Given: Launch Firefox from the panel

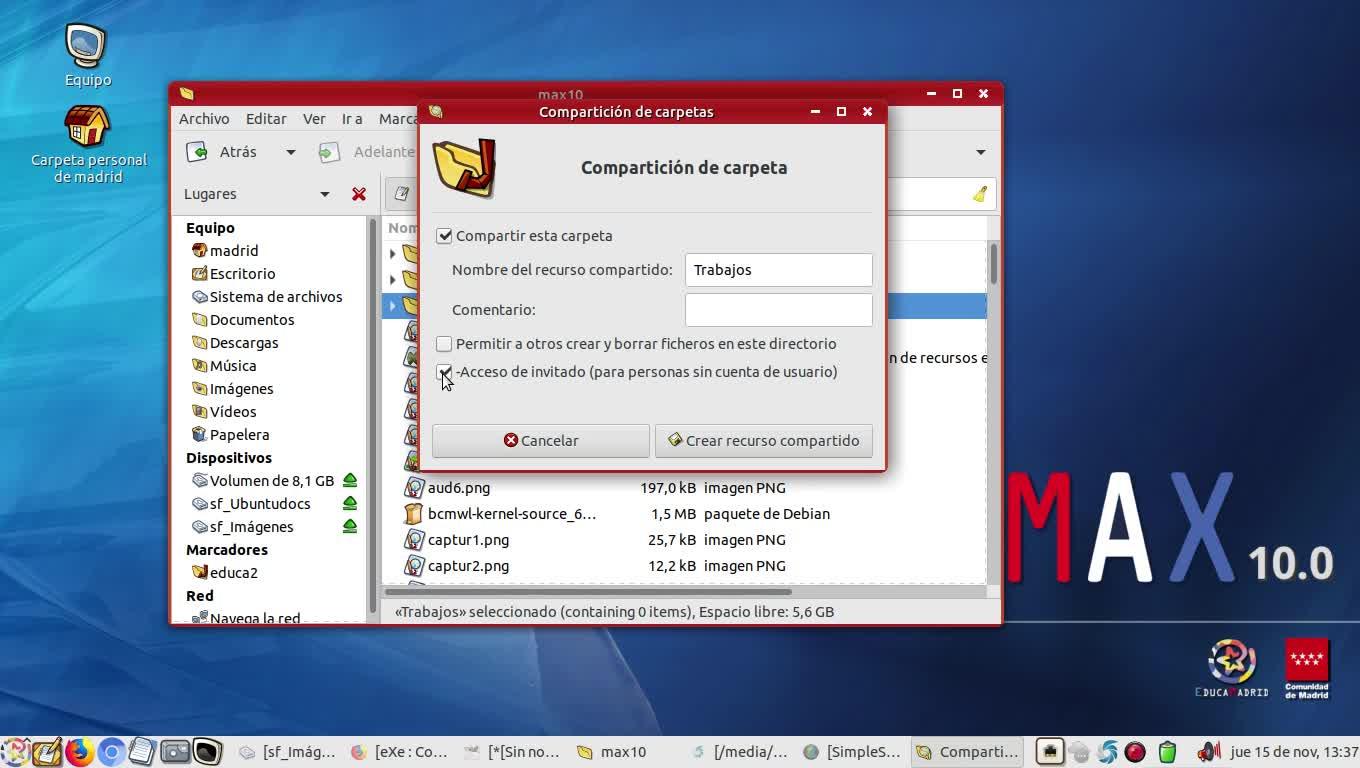Looking at the screenshot, I should point(79,752).
